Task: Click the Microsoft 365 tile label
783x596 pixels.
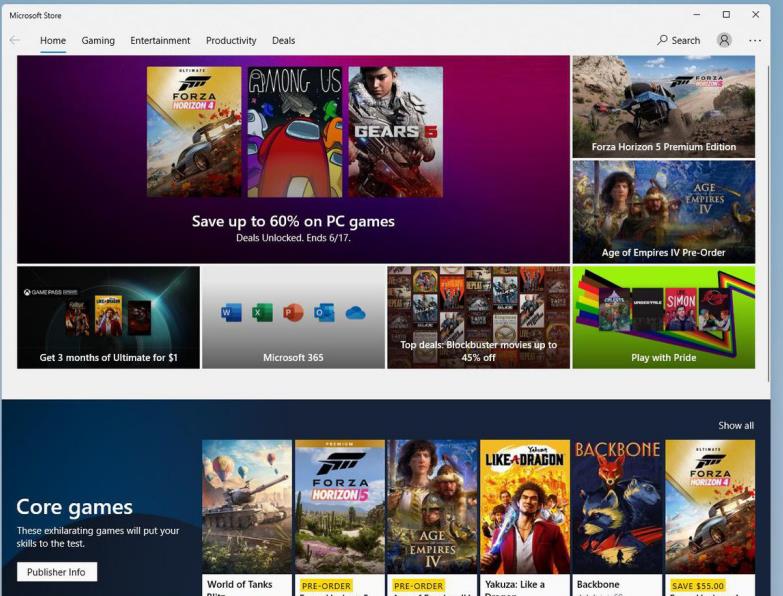Action: pos(293,357)
